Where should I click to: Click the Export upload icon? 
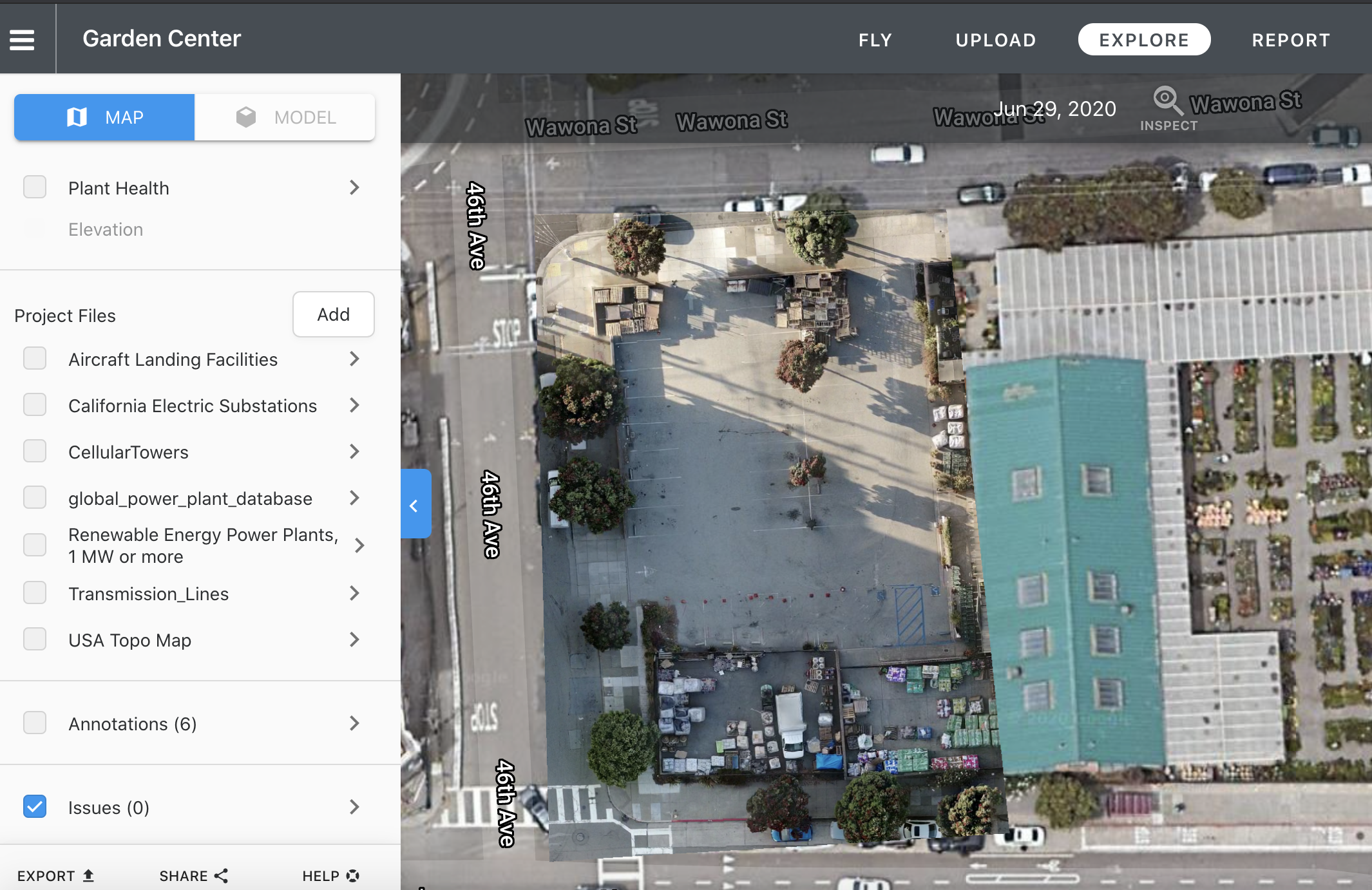click(89, 875)
